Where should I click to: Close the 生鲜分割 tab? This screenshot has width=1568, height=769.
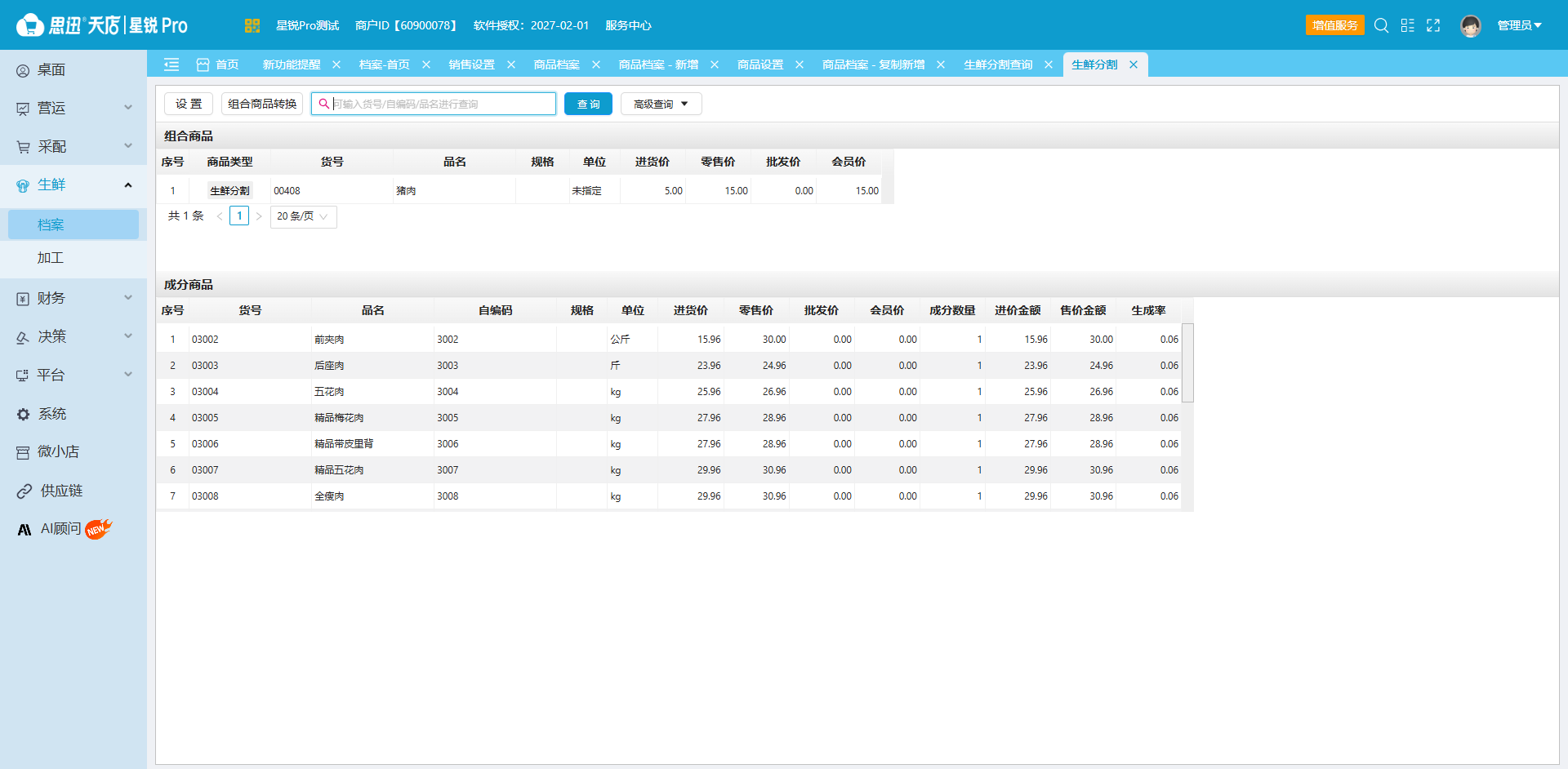coord(1134,64)
